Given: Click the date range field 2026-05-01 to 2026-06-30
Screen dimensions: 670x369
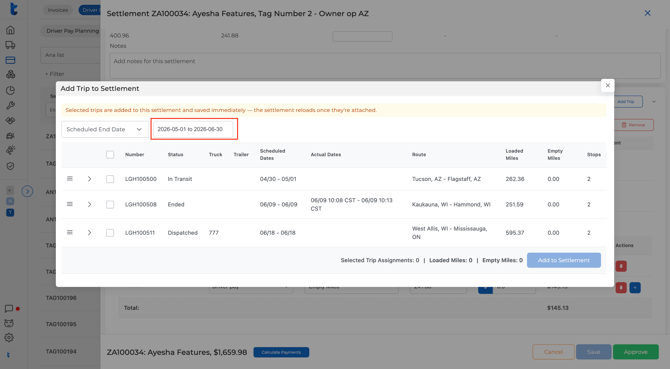Looking at the screenshot, I should 193,129.
